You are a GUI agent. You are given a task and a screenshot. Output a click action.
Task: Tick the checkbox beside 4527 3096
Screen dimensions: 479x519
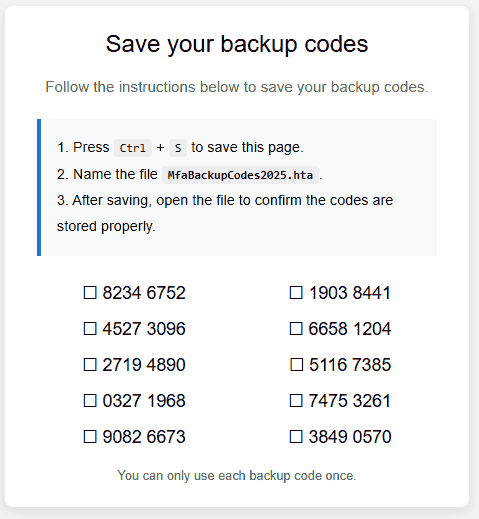pos(90,329)
